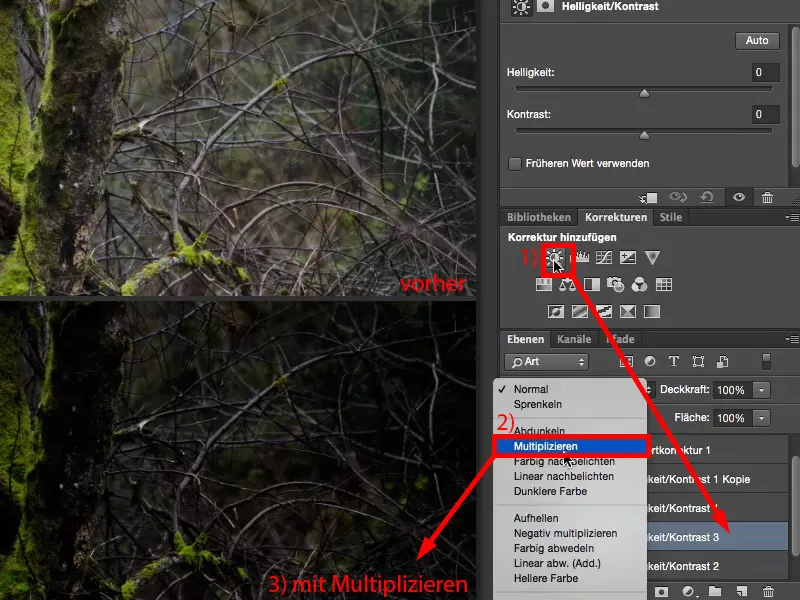Screen dimensions: 800x600
Task: Add a Threshold adjustment (step icon)
Action: tap(604, 311)
